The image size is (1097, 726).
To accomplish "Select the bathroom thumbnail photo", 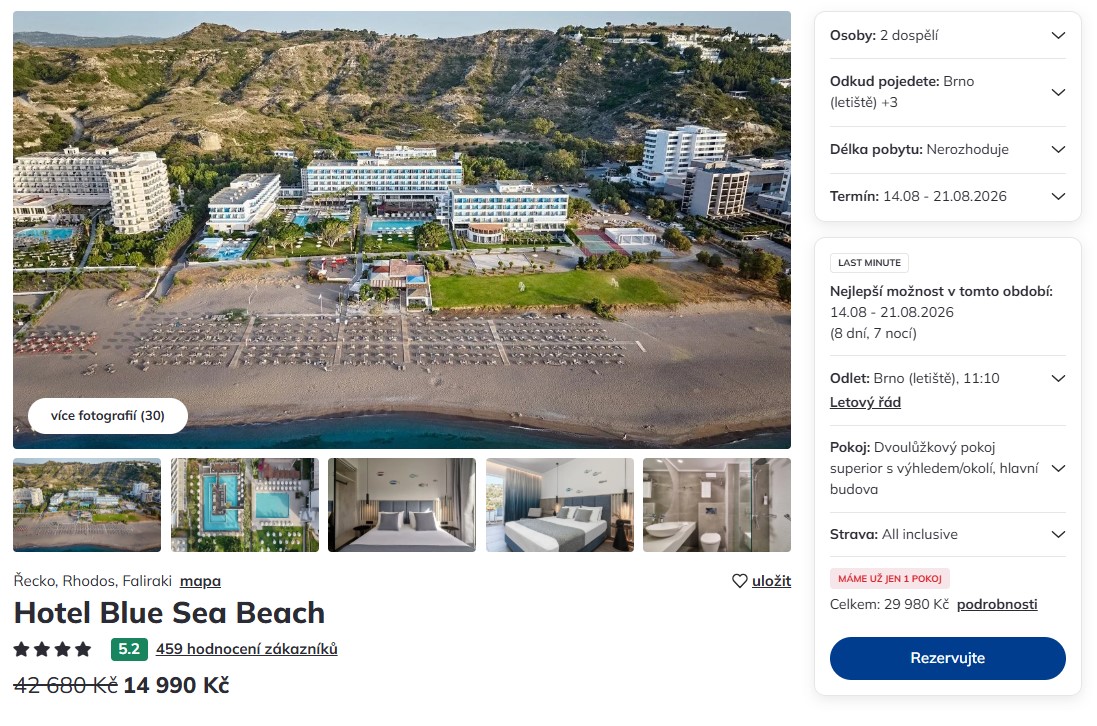I will pyautogui.click(x=717, y=505).
